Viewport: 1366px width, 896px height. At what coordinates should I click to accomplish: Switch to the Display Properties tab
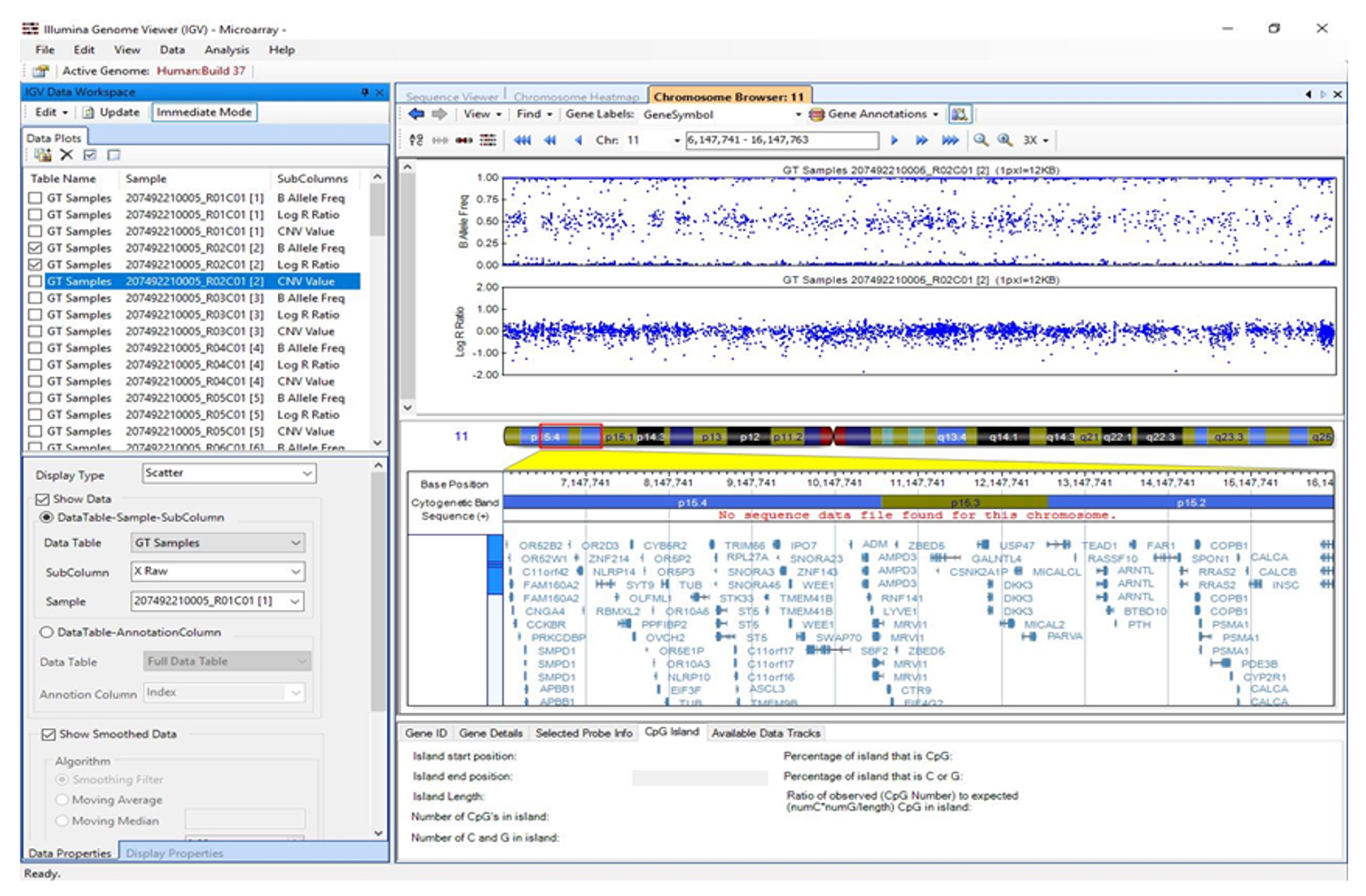point(174,854)
